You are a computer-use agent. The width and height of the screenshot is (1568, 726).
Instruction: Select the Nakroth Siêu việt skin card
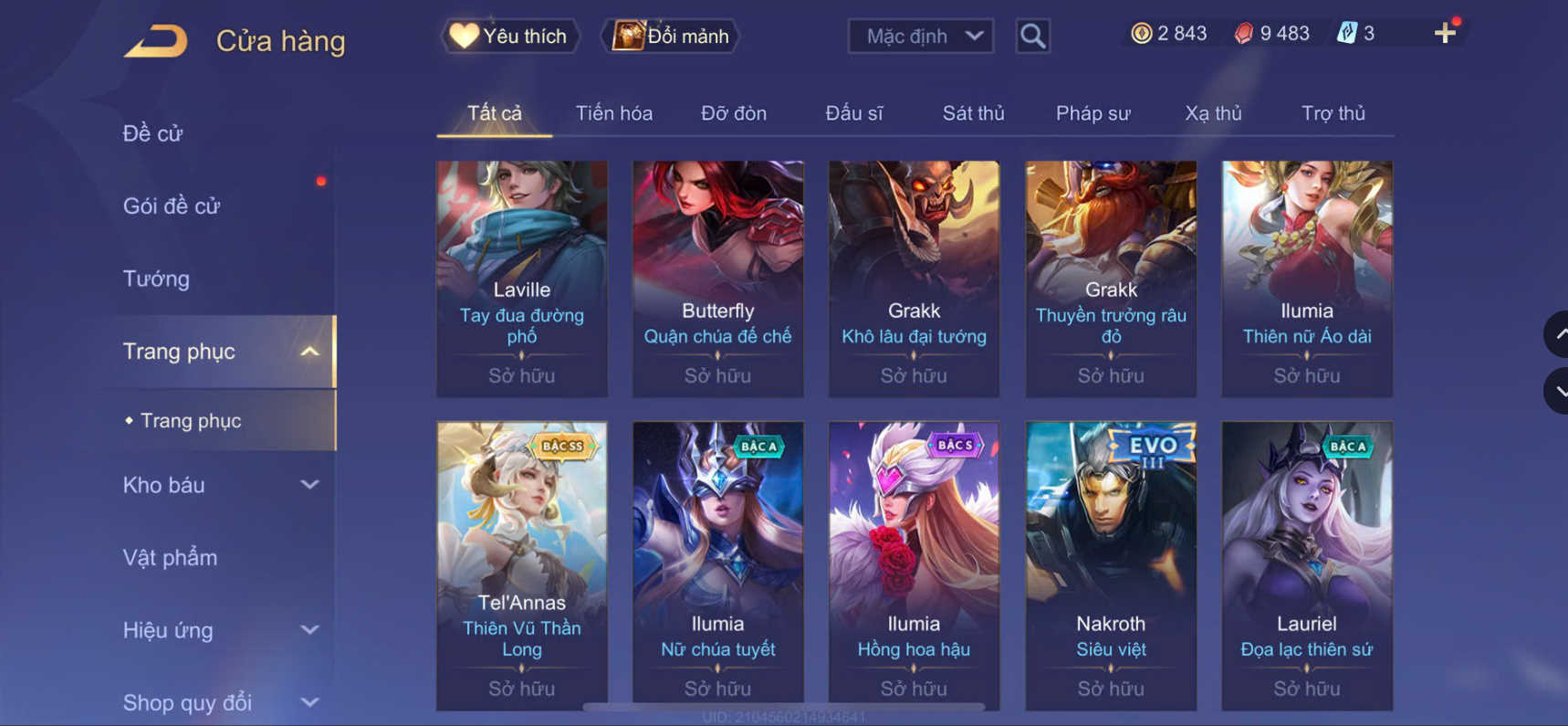(x=1111, y=565)
